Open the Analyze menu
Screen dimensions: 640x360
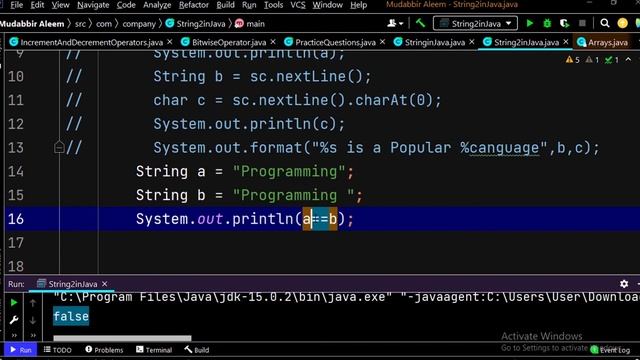point(157,5)
